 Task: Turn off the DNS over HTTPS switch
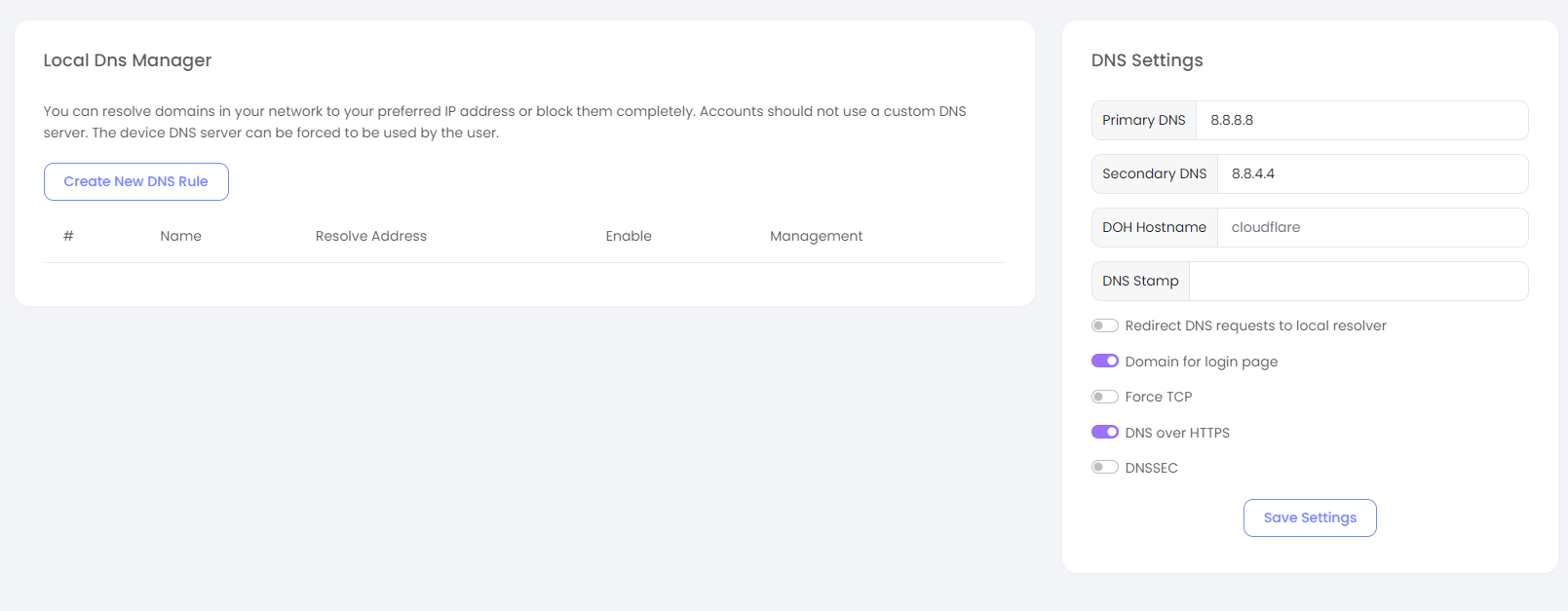1104,432
